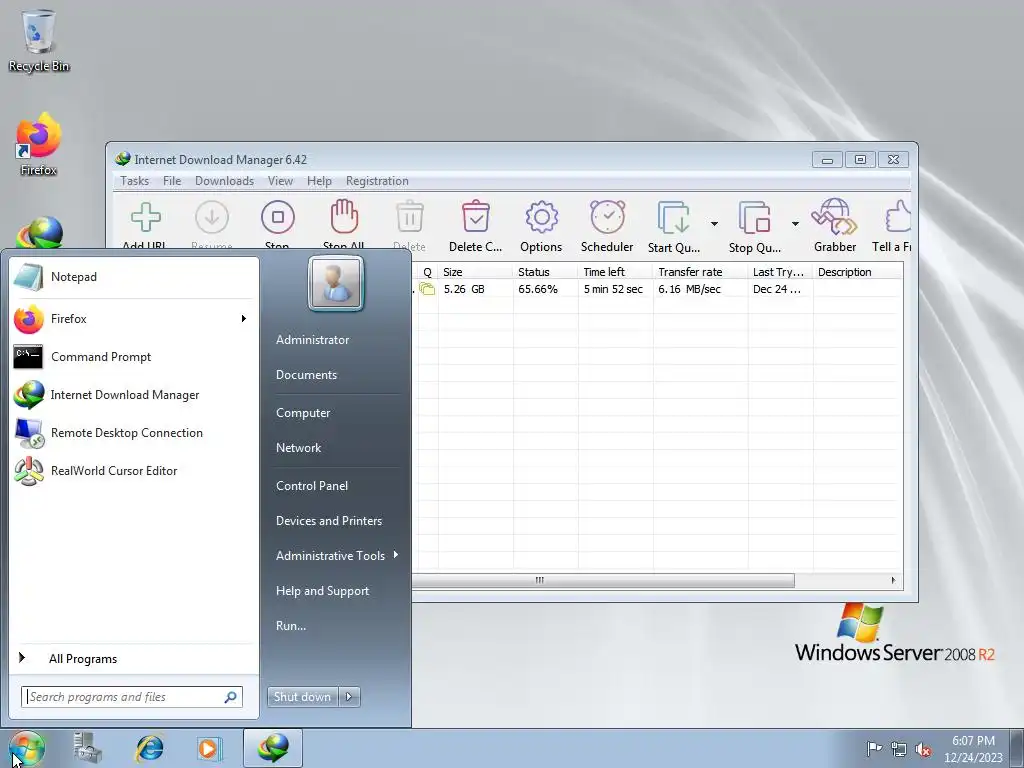Image resolution: width=1024 pixels, height=768 pixels.
Task: Click the Stop All hand icon
Action: pyautogui.click(x=344, y=216)
